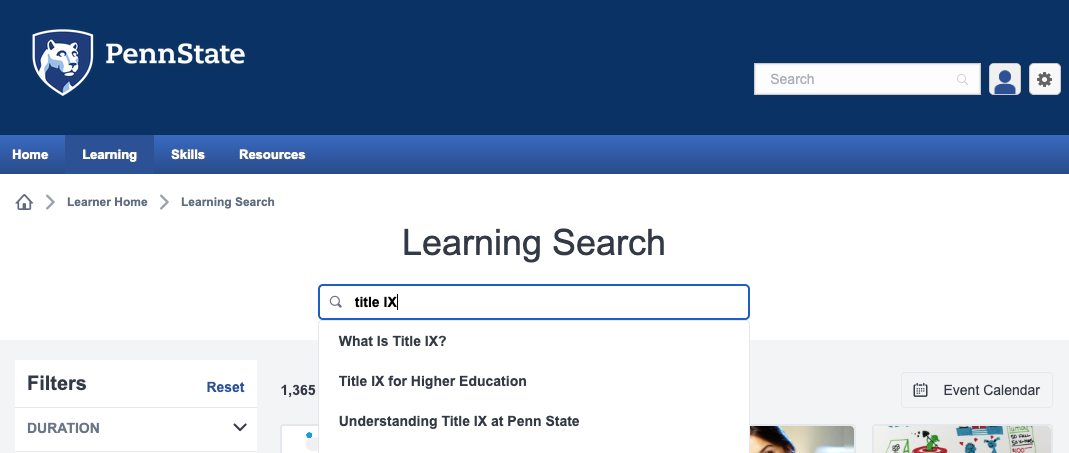The width and height of the screenshot is (1069, 453).
Task: Open the Duration filter section
Action: [x=136, y=428]
